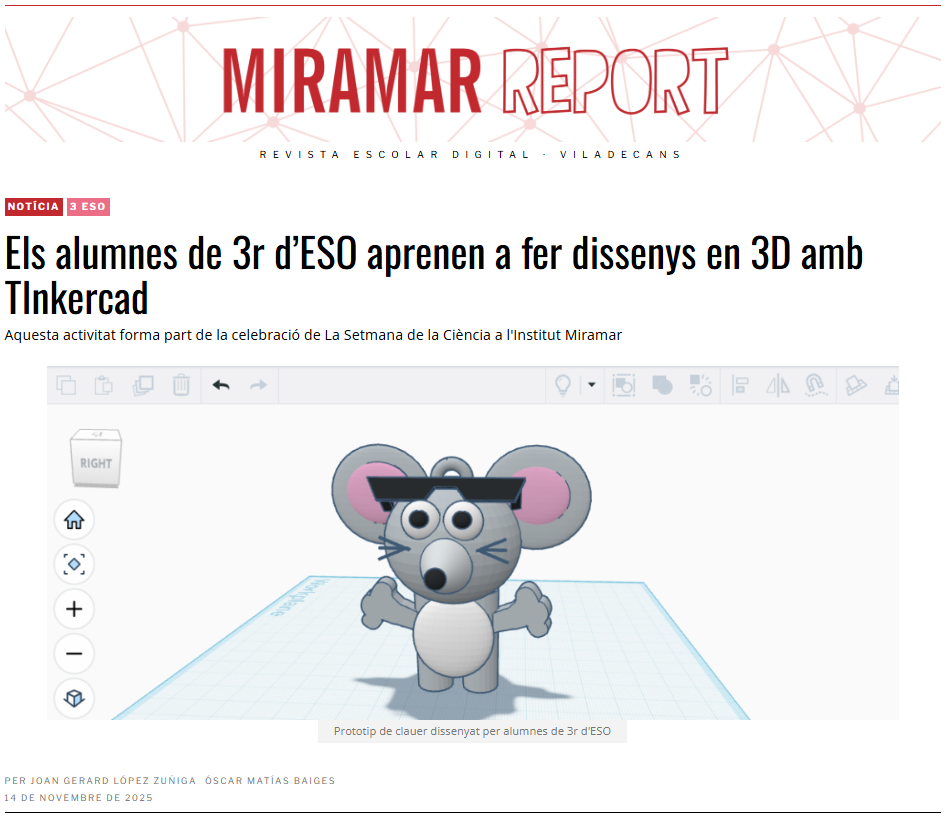
Task: Click the Align tool icon
Action: coord(741,385)
